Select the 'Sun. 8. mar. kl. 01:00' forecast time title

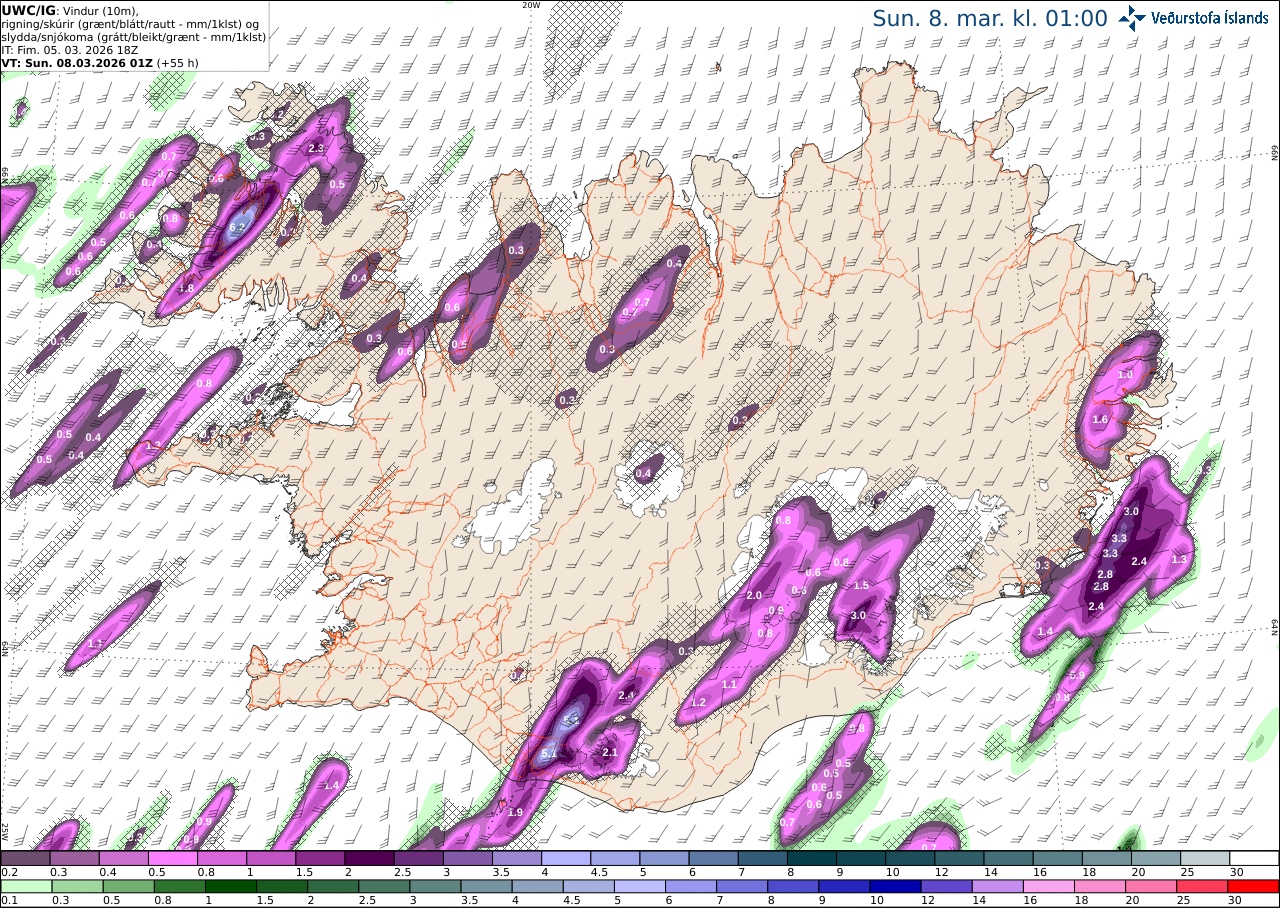point(990,19)
